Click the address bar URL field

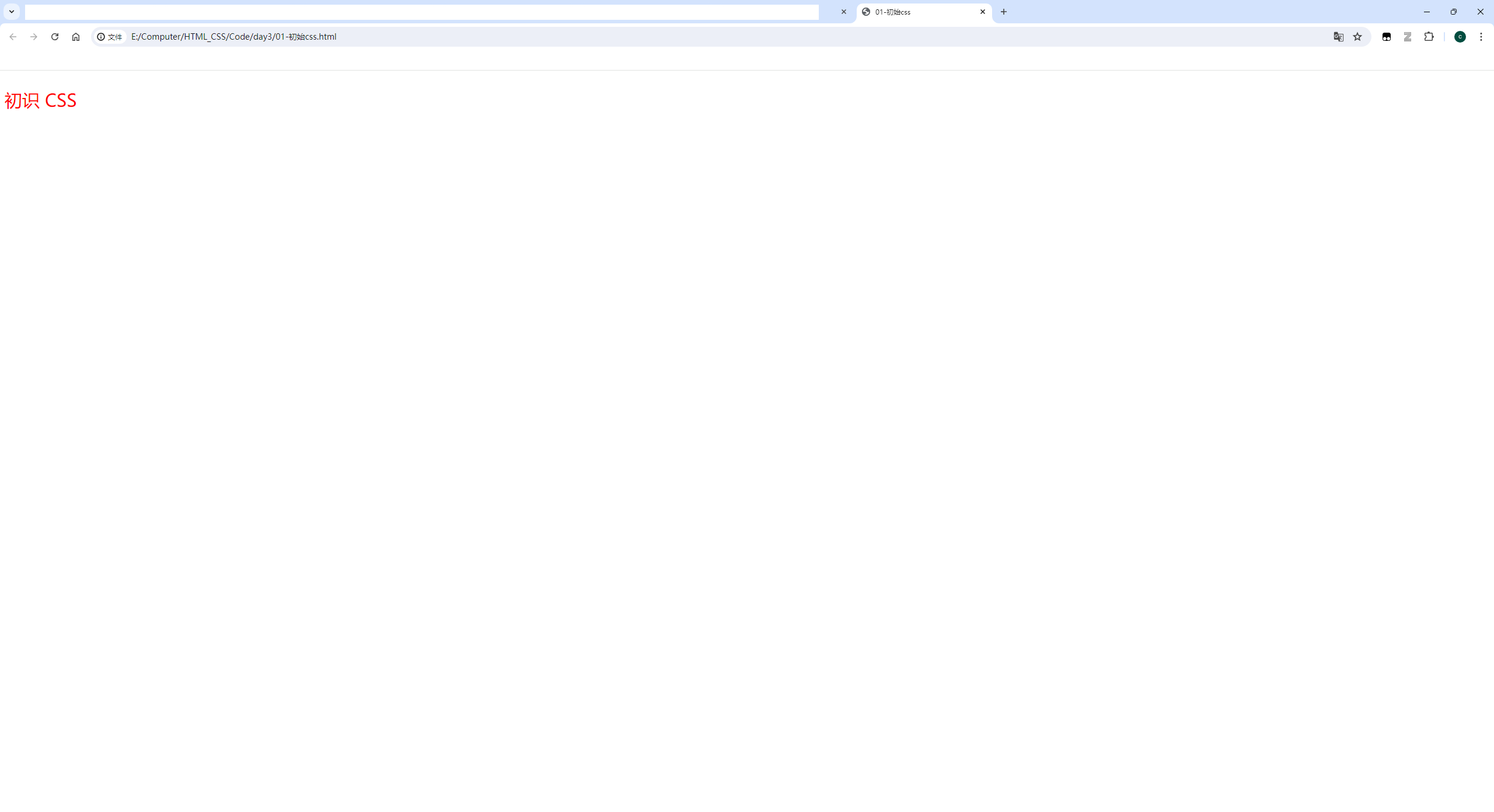(700, 37)
